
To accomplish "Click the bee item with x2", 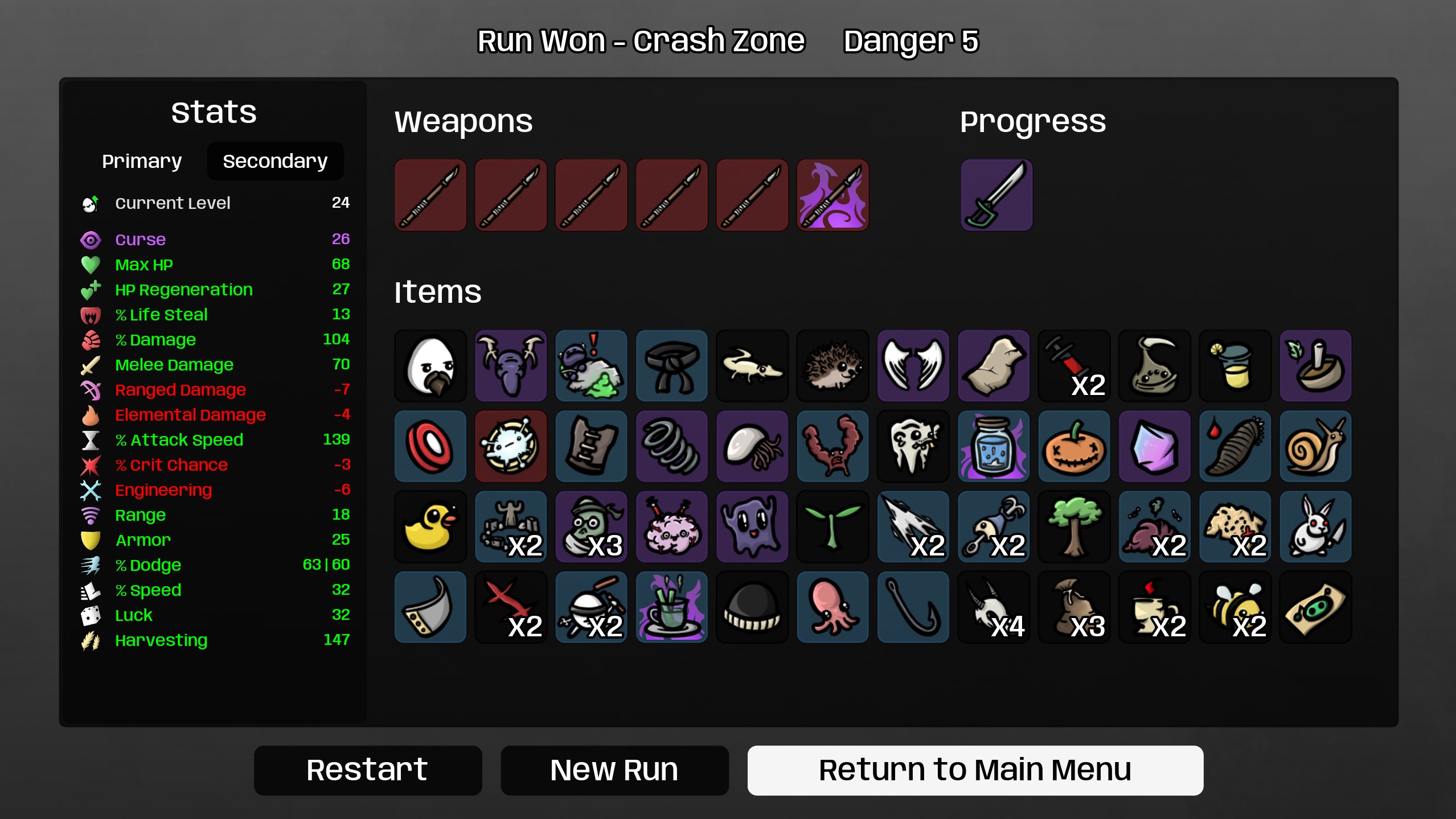I will point(1235,607).
